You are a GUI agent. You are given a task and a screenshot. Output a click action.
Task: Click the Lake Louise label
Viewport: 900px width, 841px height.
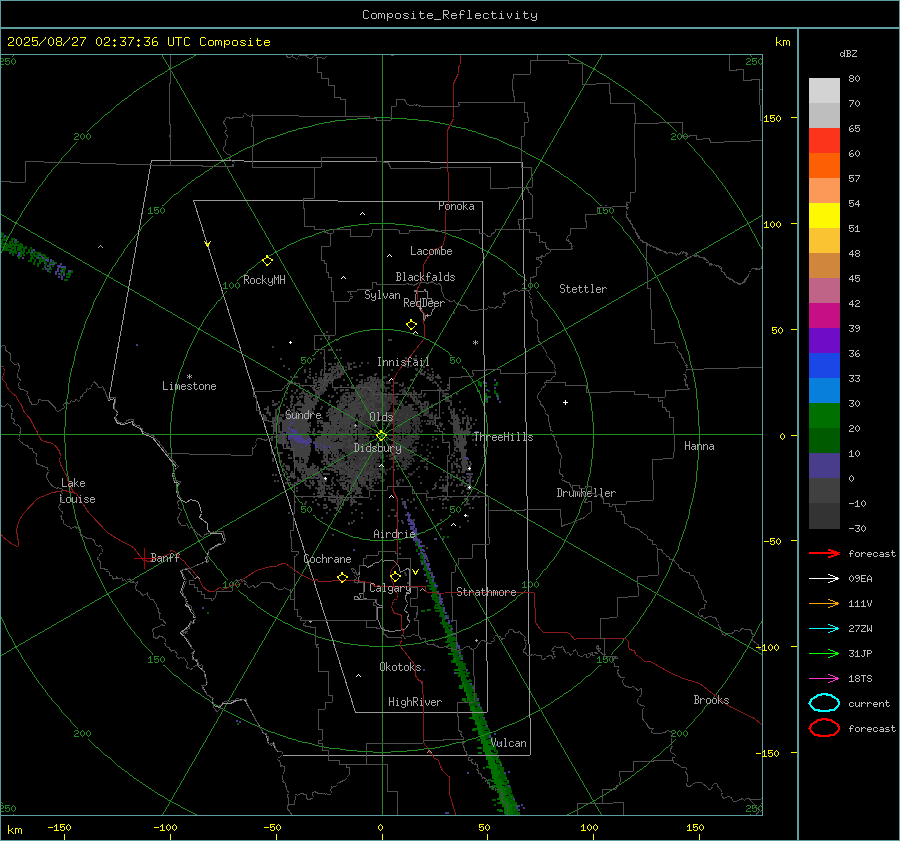(77, 491)
